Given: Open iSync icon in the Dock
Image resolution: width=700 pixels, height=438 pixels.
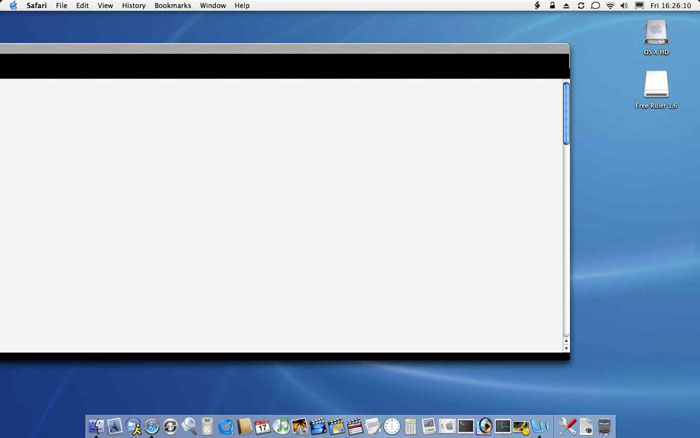Looking at the screenshot, I should [170, 427].
